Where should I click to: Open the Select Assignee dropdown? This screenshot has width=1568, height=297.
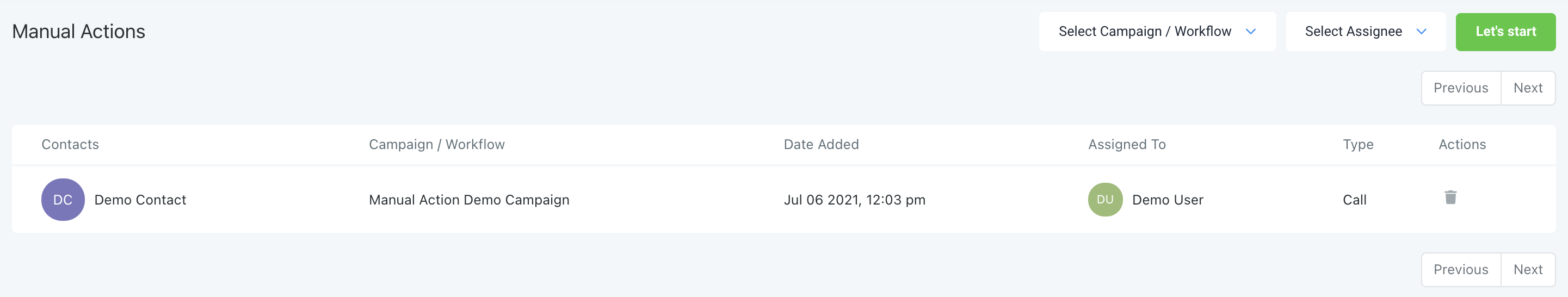tap(1365, 32)
